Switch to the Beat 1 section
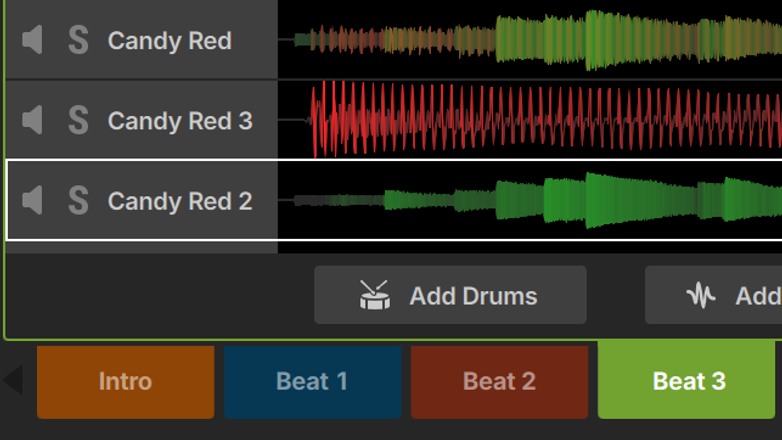Image resolution: width=782 pixels, height=440 pixels. (x=312, y=382)
